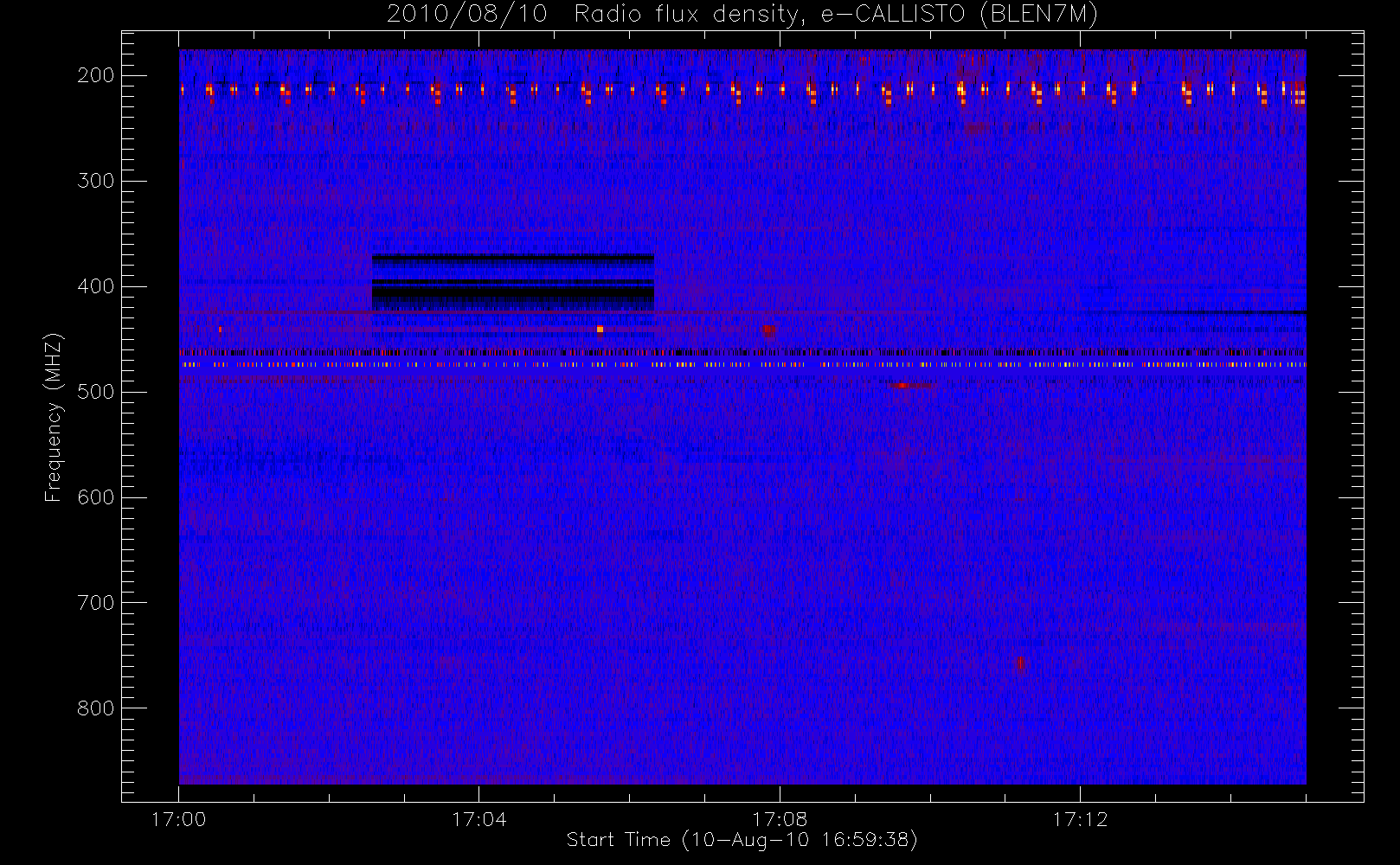Click the 17:00 time tick label
The image size is (1400, 865).
[178, 819]
